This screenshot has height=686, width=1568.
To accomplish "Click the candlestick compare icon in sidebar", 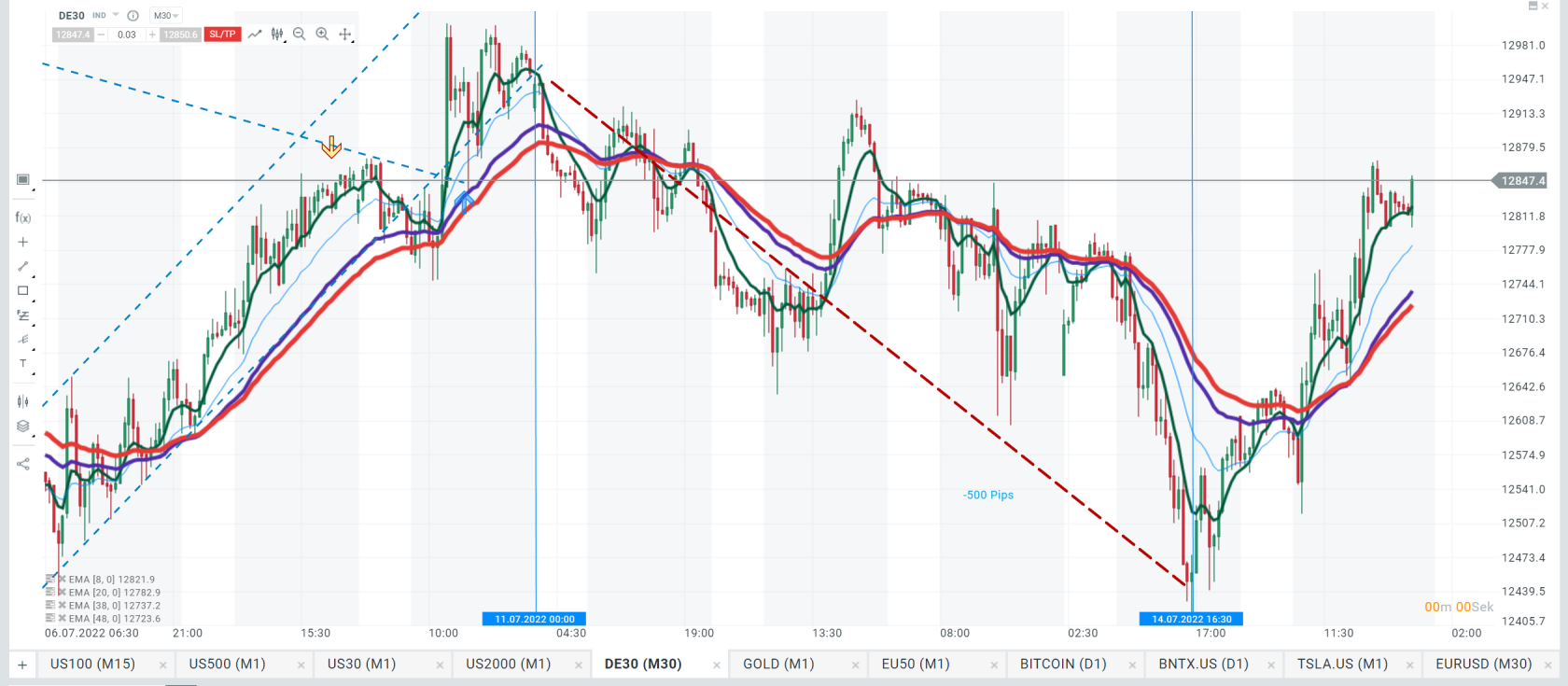I will 23,401.
